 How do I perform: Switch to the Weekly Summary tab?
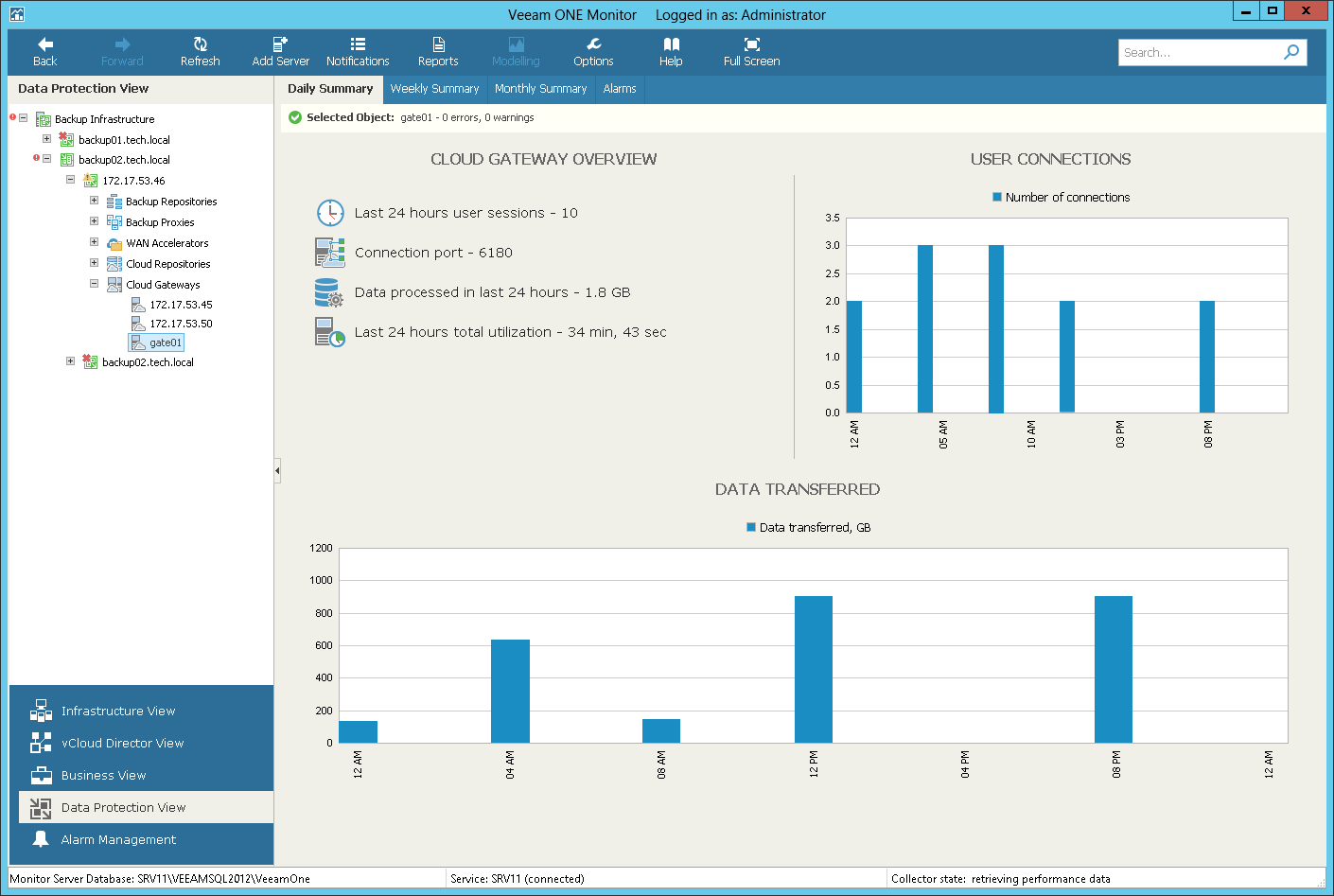coord(434,89)
